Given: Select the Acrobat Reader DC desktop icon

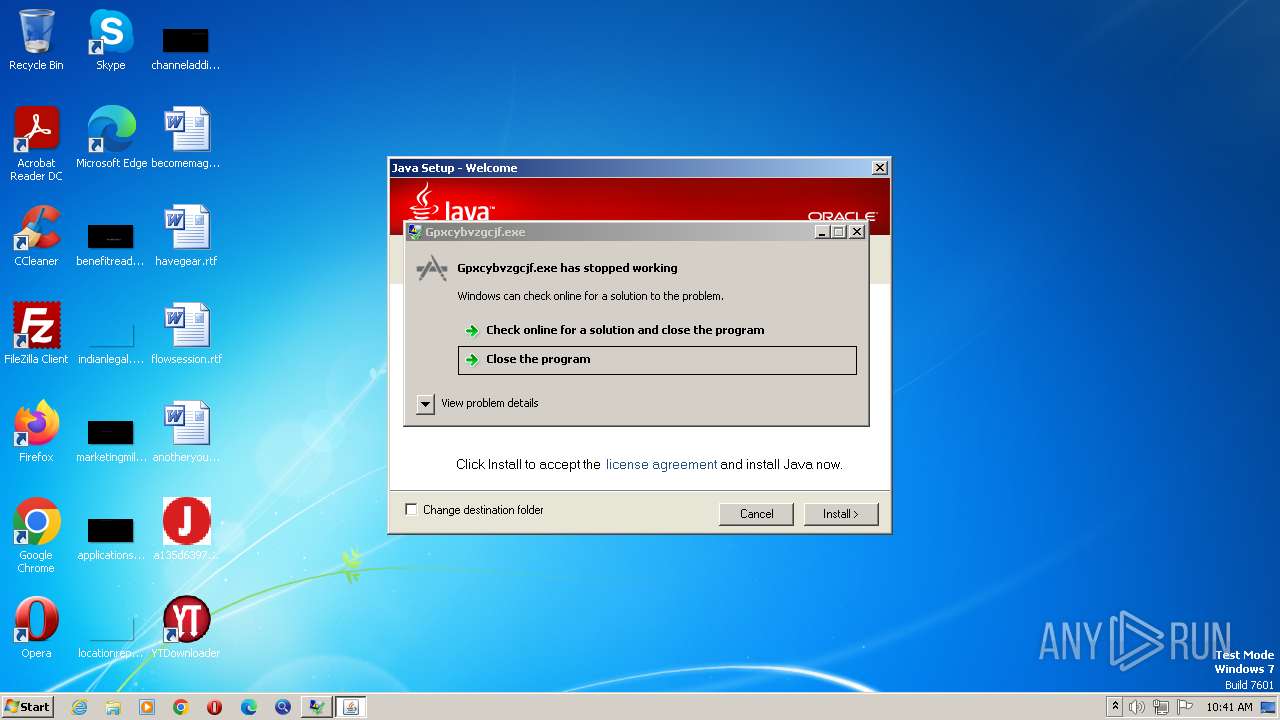Looking at the screenshot, I should click(x=36, y=143).
